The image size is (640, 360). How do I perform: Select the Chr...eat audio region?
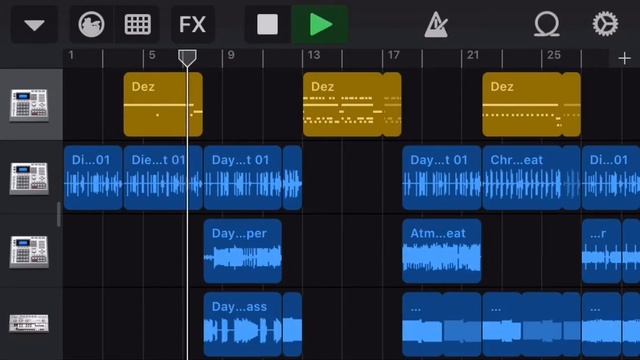point(531,178)
